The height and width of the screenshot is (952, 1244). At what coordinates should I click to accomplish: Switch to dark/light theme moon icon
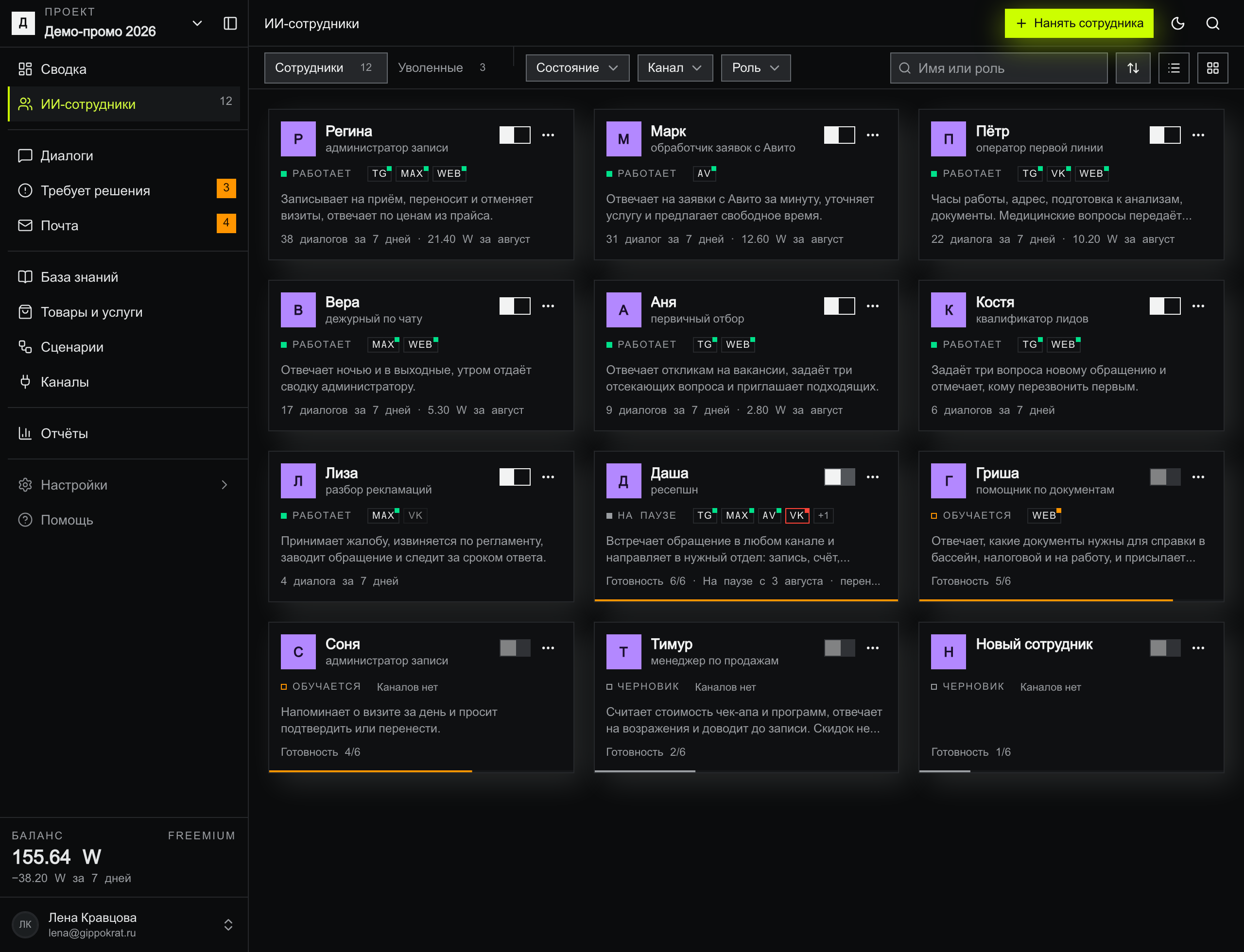point(1177,23)
